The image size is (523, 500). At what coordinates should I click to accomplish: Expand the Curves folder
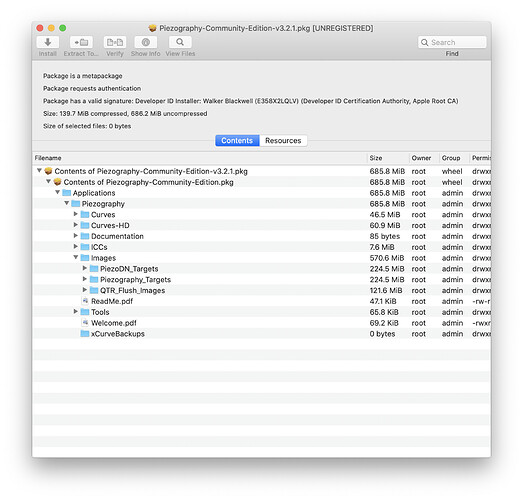(76, 214)
